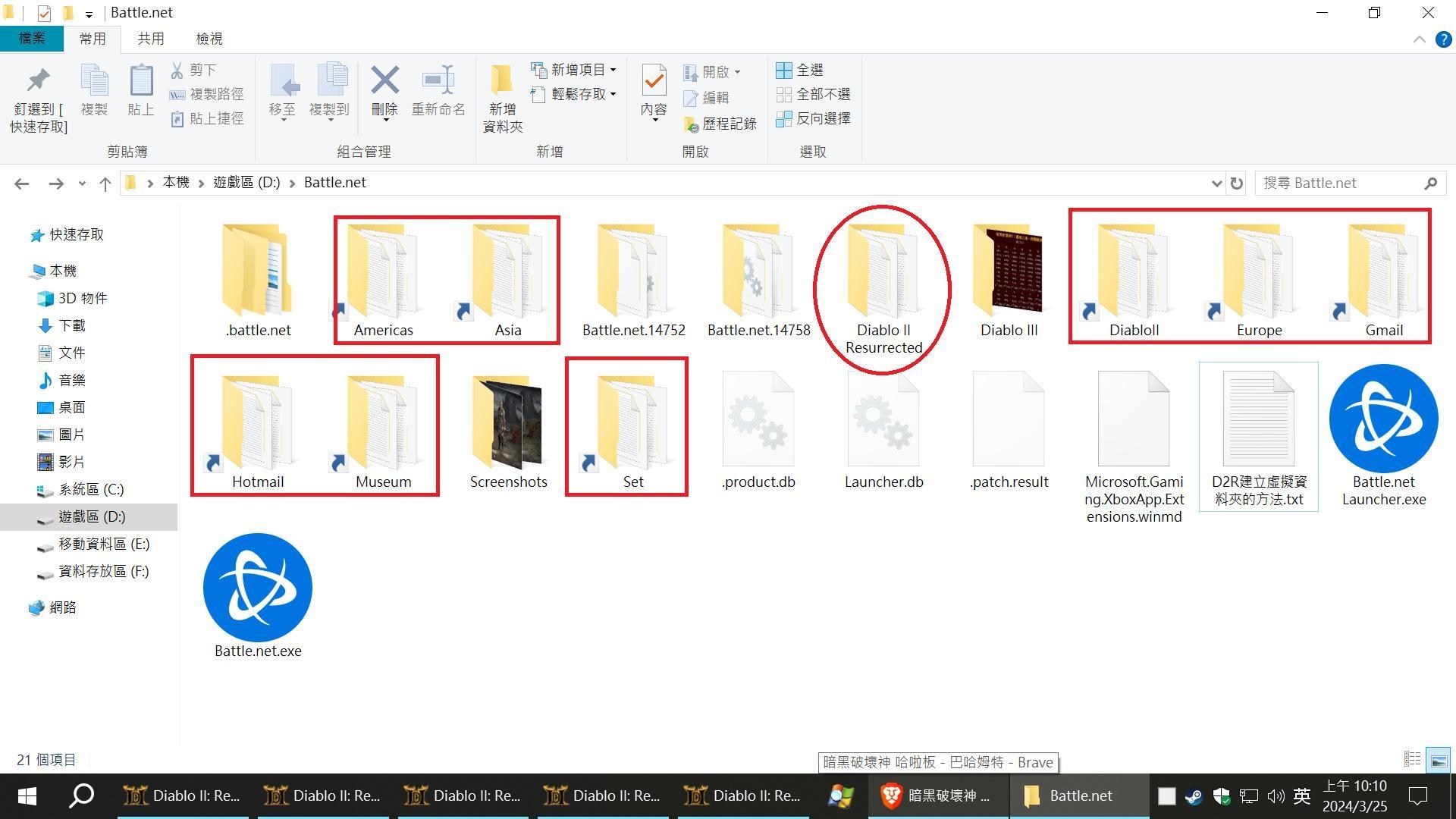Open the address bar history dropdown

click(1217, 183)
